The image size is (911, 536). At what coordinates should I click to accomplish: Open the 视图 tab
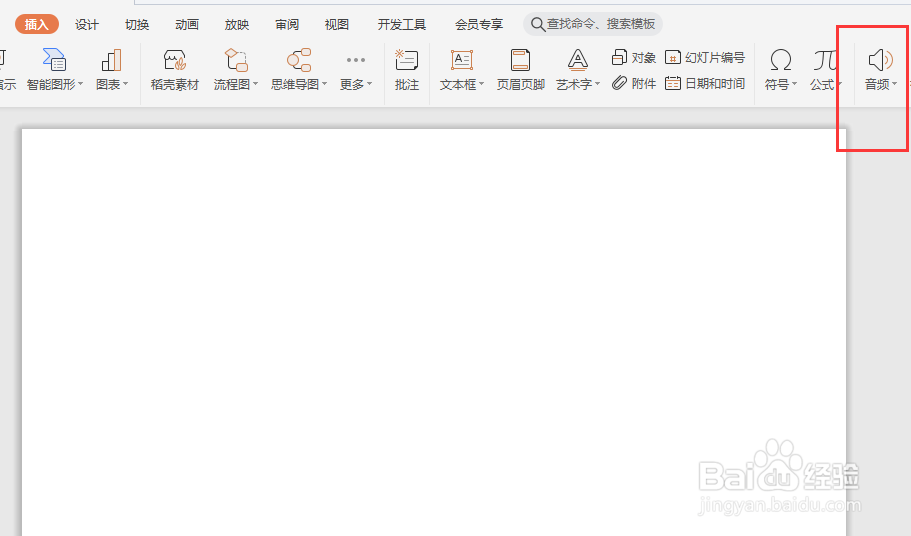click(337, 24)
